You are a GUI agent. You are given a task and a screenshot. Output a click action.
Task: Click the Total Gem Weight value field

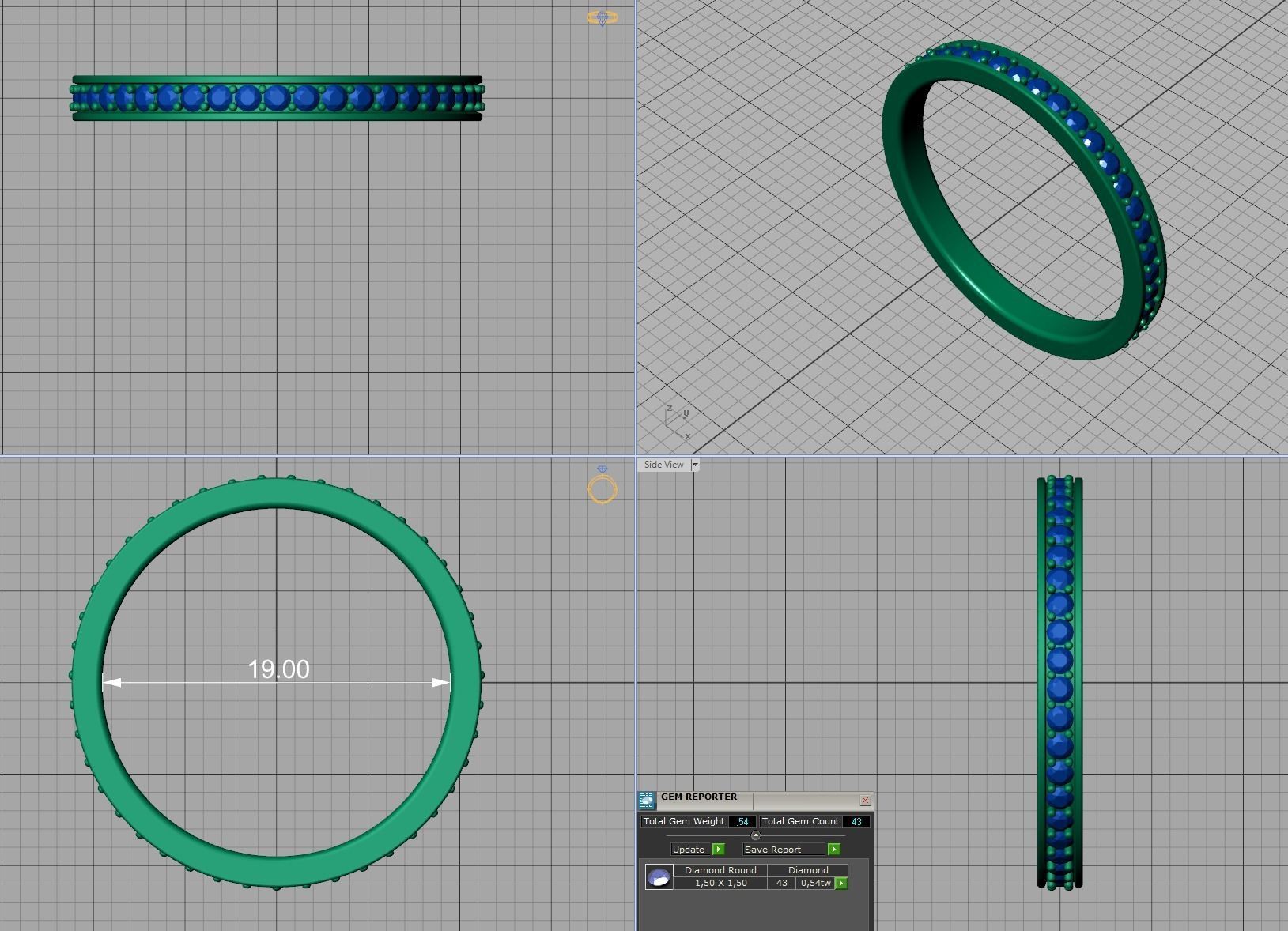pos(742,821)
